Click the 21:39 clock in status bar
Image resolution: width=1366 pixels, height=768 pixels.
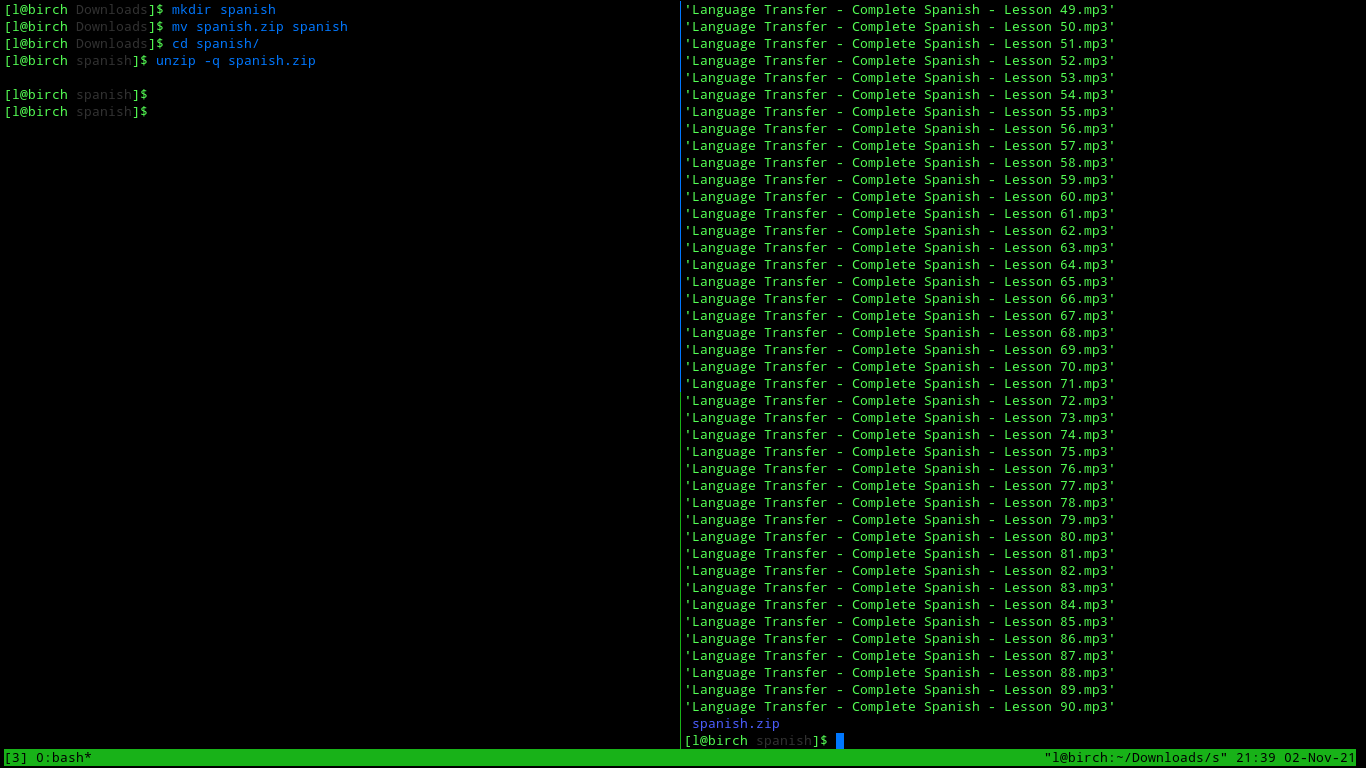[1256, 758]
